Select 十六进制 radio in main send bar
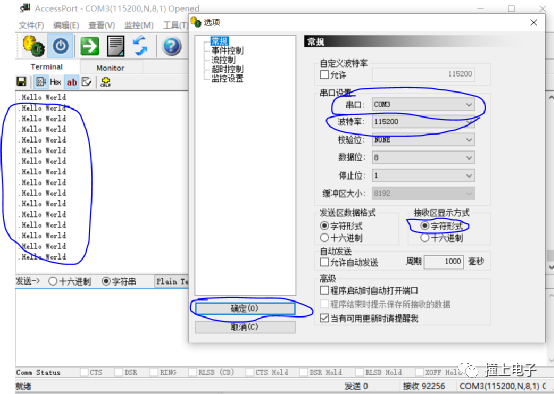Screen dimensions: 554x394 pos(53,281)
